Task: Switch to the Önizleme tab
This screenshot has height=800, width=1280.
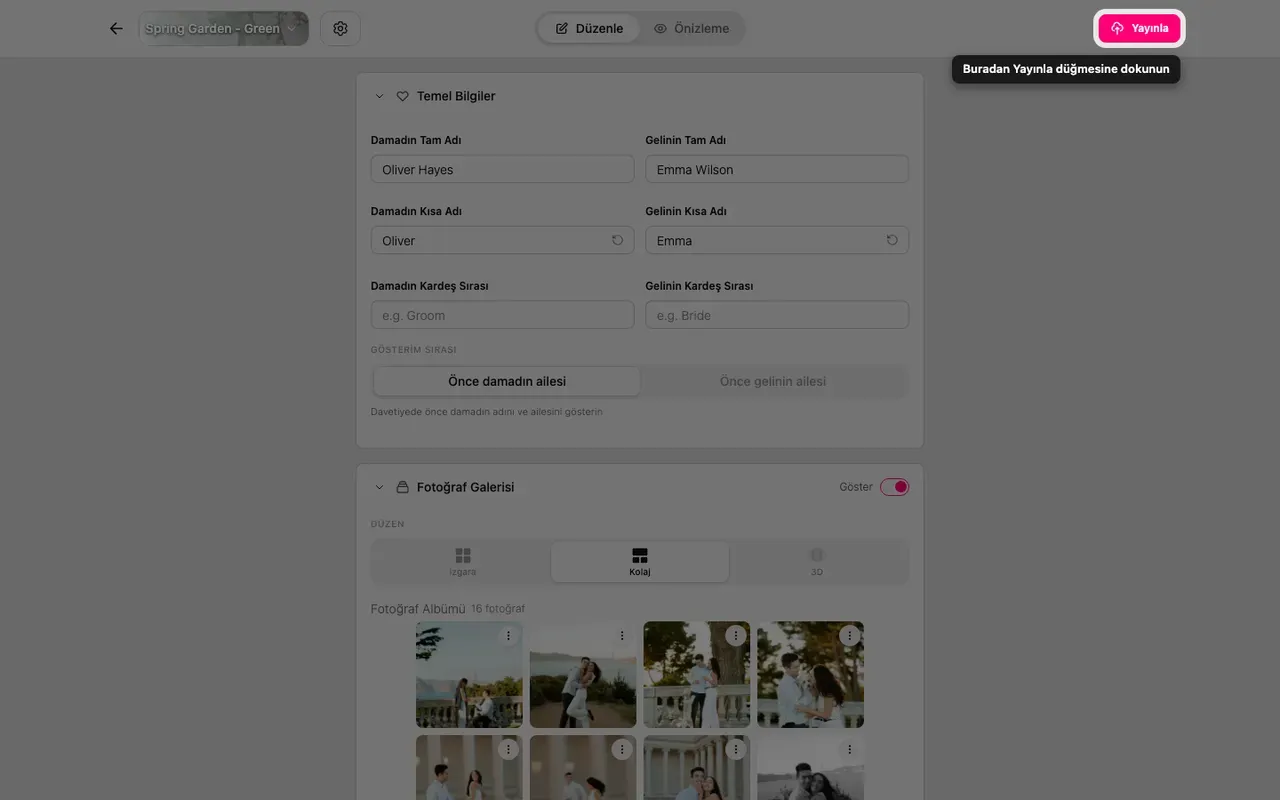Action: pyautogui.click(x=692, y=28)
